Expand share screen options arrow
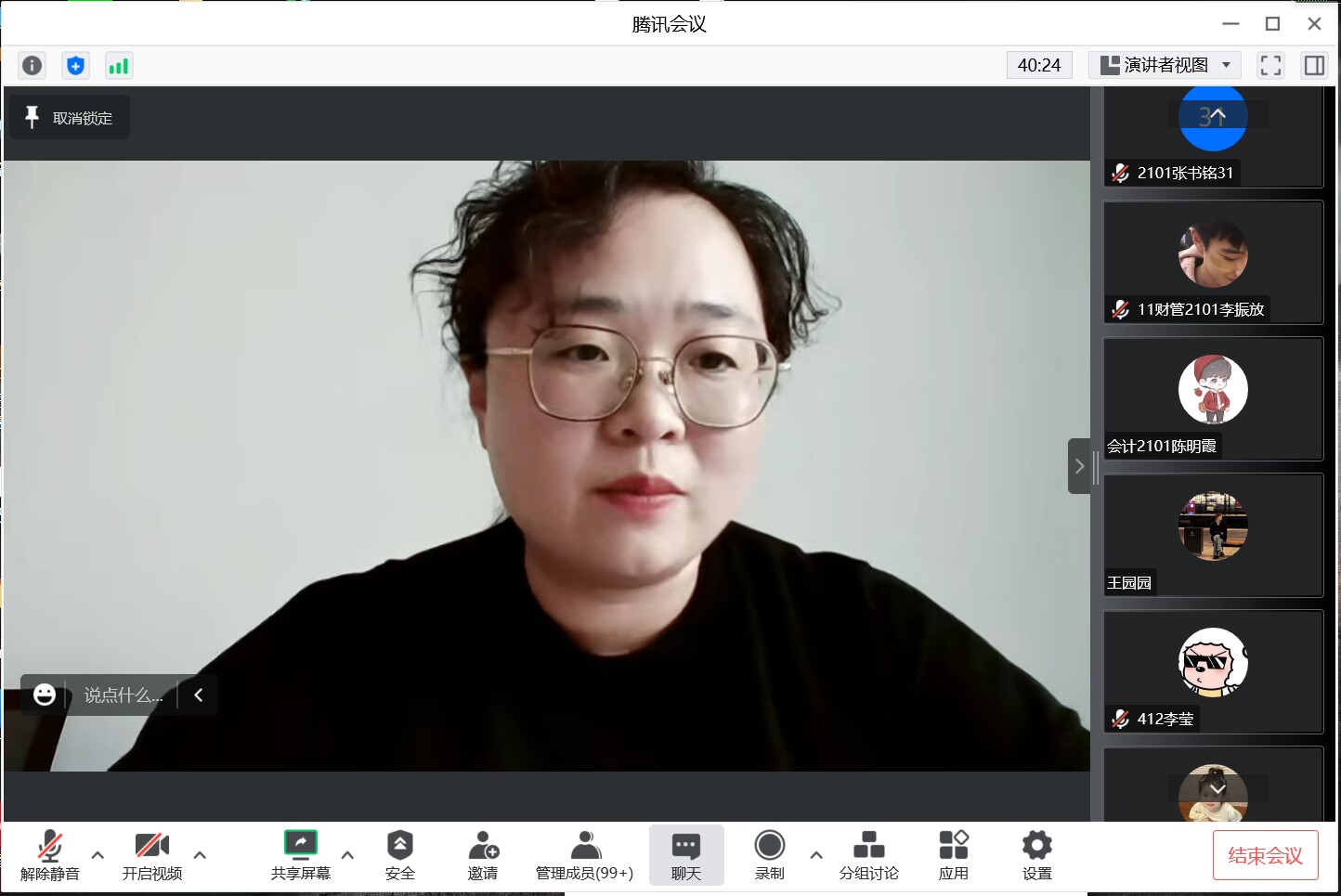The width and height of the screenshot is (1341, 896). pos(347,855)
